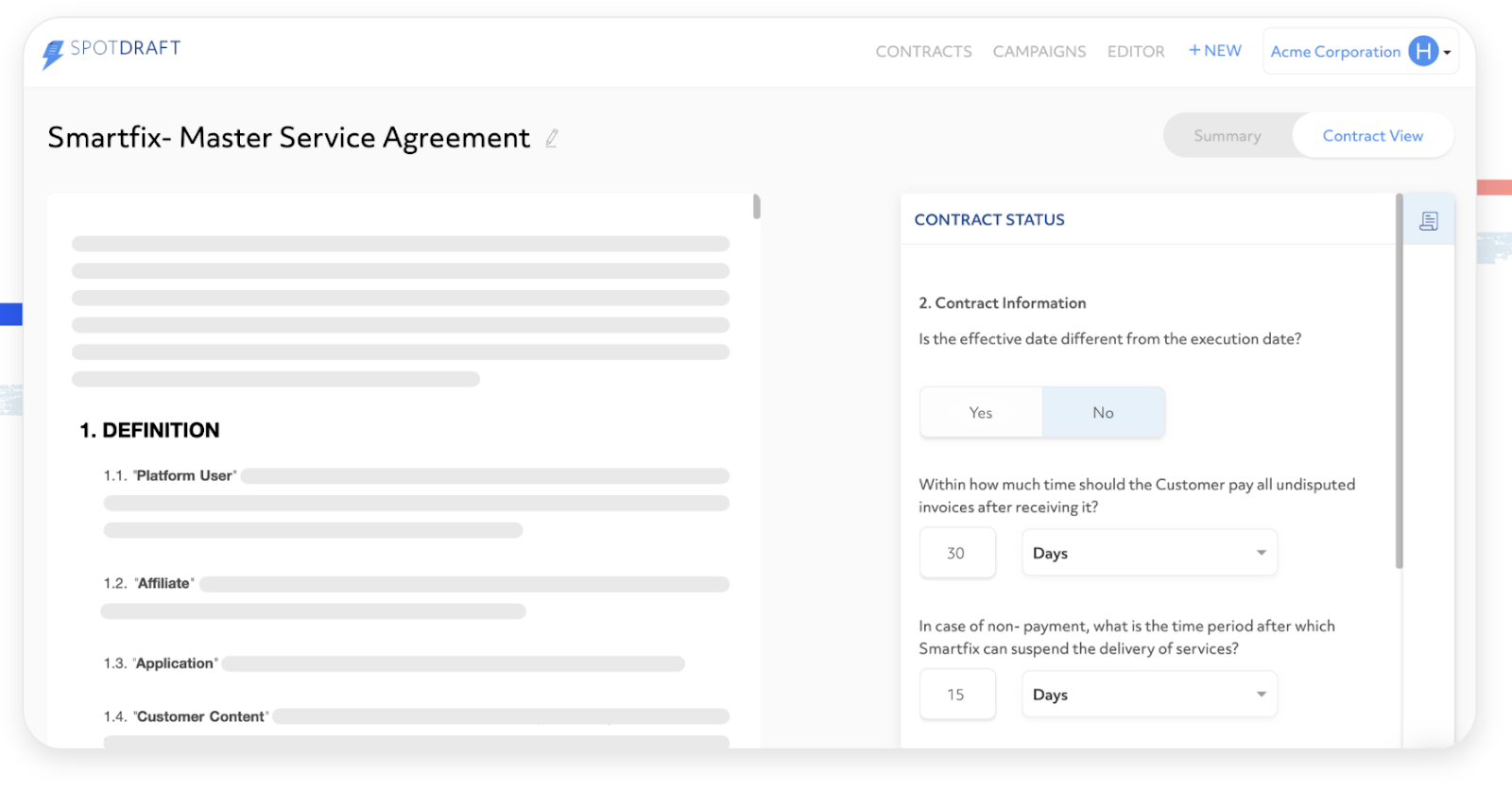Image resolution: width=1512 pixels, height=808 pixels.
Task: Click the document pane scrollbar
Action: click(757, 206)
